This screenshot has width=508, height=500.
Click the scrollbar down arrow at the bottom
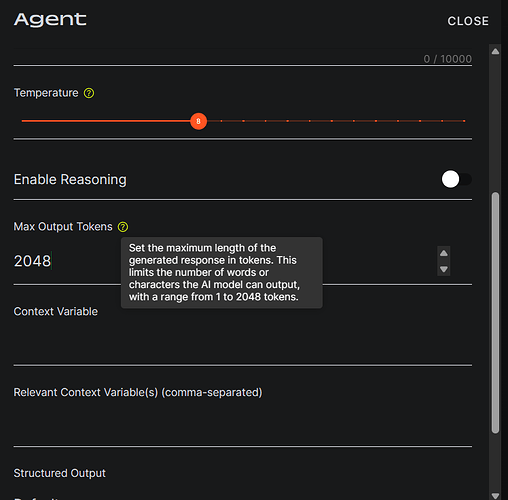[x=495, y=496]
